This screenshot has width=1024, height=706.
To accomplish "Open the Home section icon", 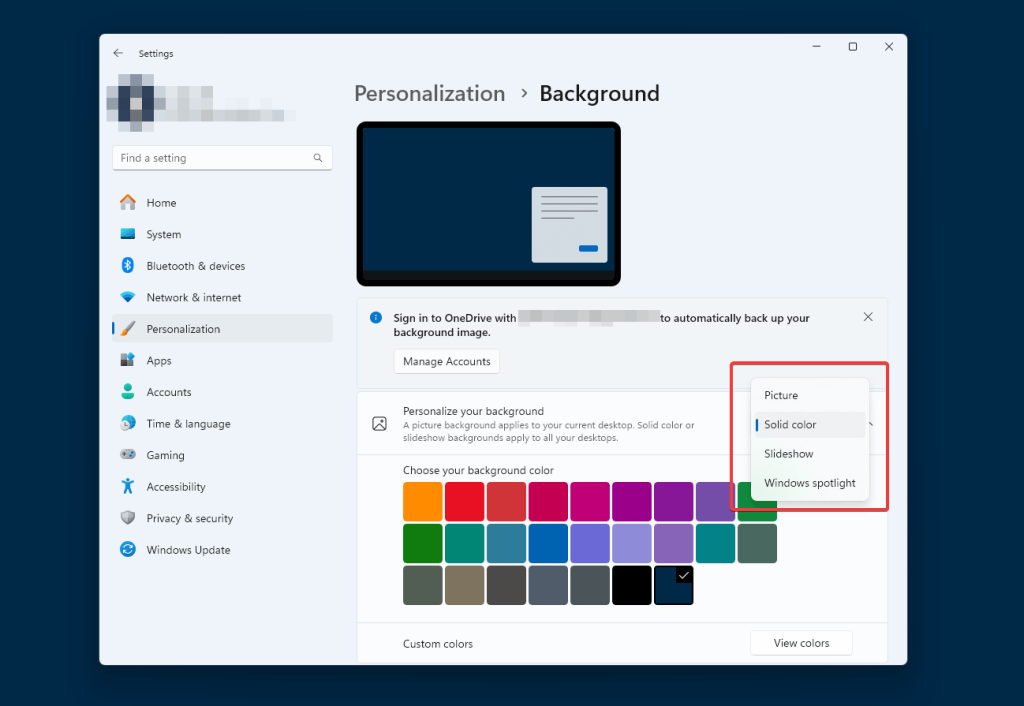I will pos(130,202).
